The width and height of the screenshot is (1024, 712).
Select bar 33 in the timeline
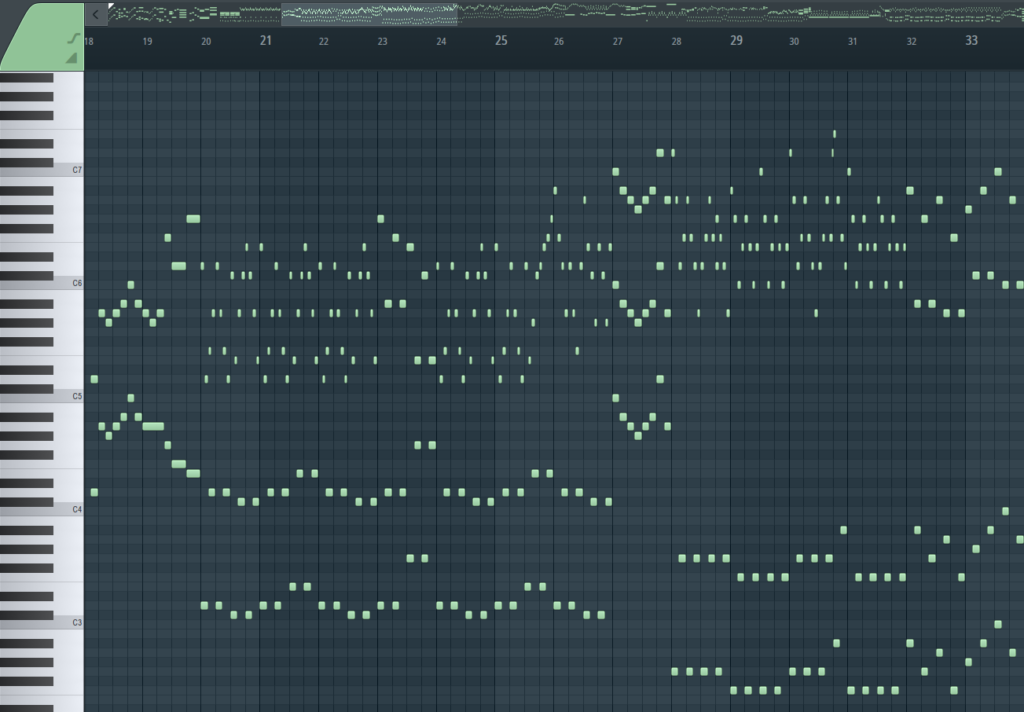[971, 41]
